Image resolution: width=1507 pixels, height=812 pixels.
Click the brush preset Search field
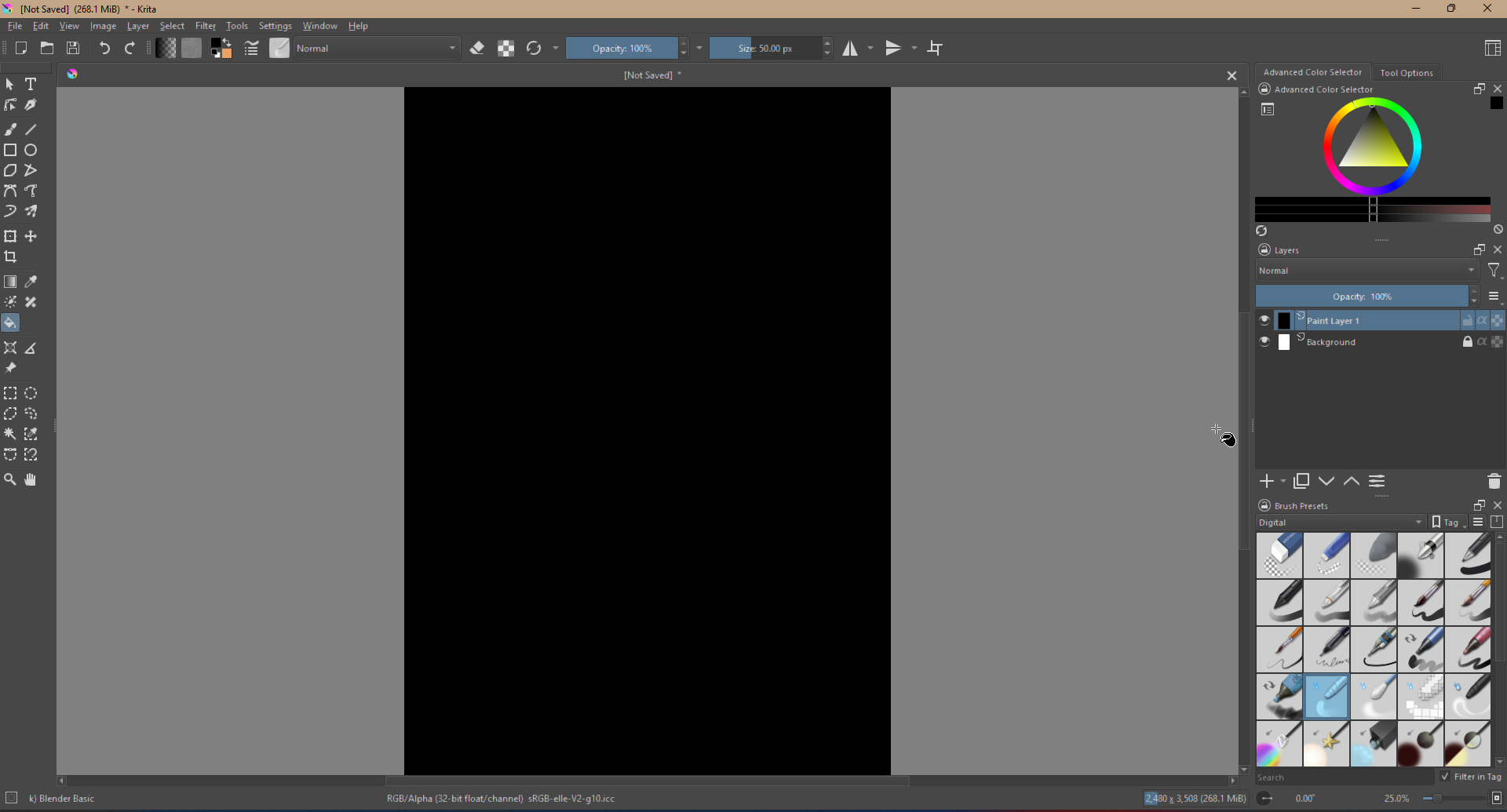click(x=1342, y=777)
